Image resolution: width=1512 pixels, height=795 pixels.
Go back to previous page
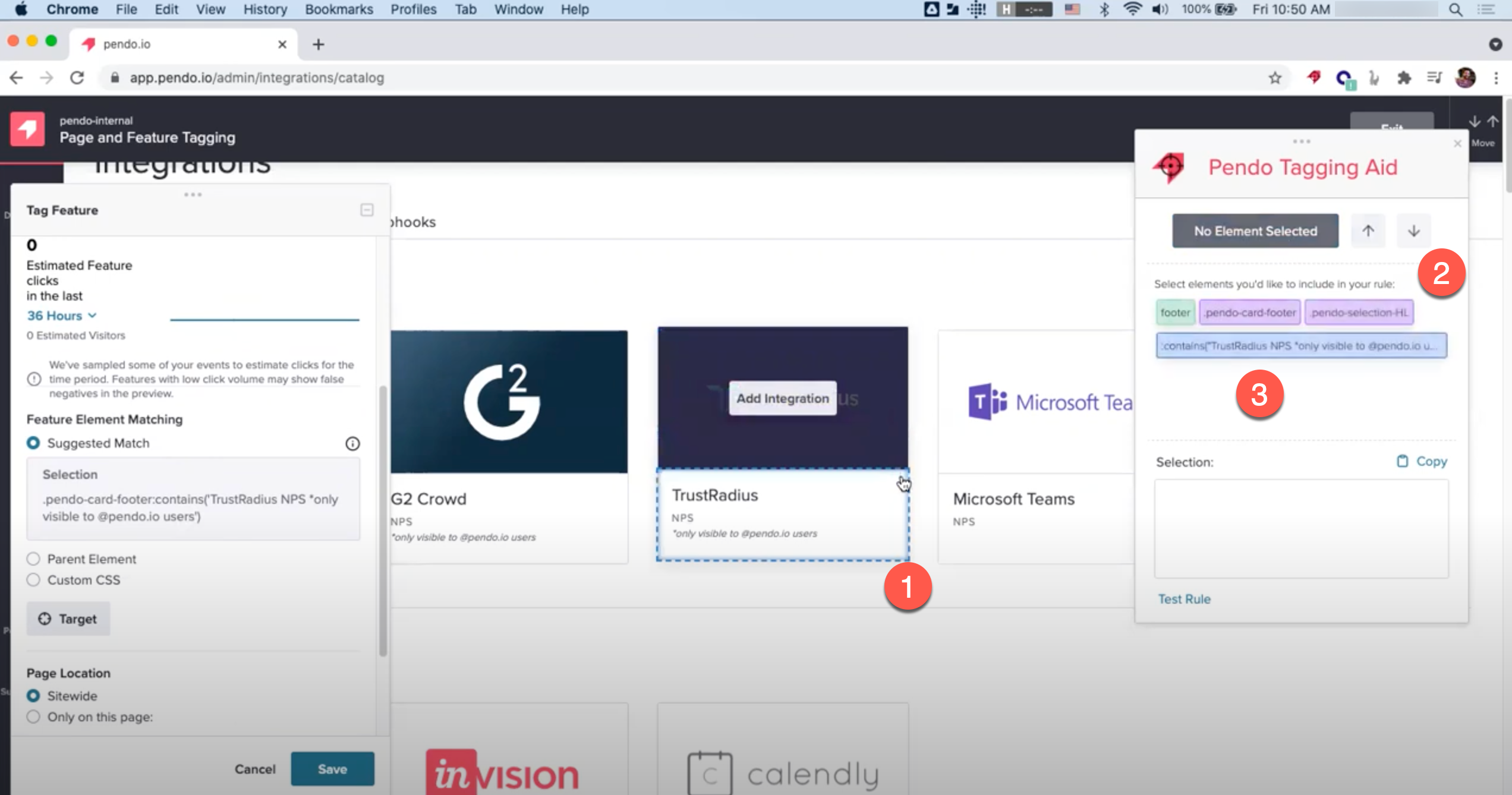16,78
